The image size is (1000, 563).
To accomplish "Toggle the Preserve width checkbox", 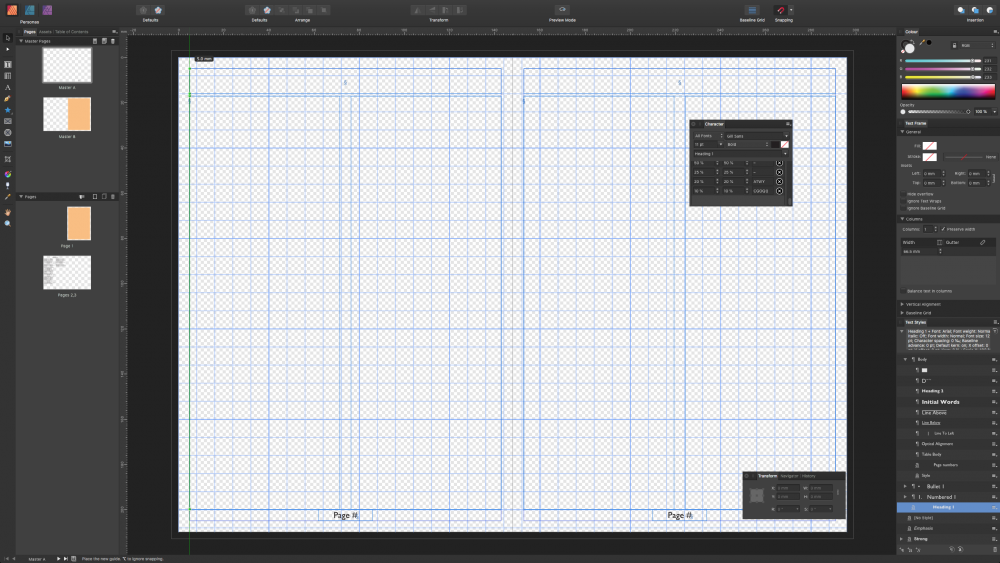I will pyautogui.click(x=943, y=229).
